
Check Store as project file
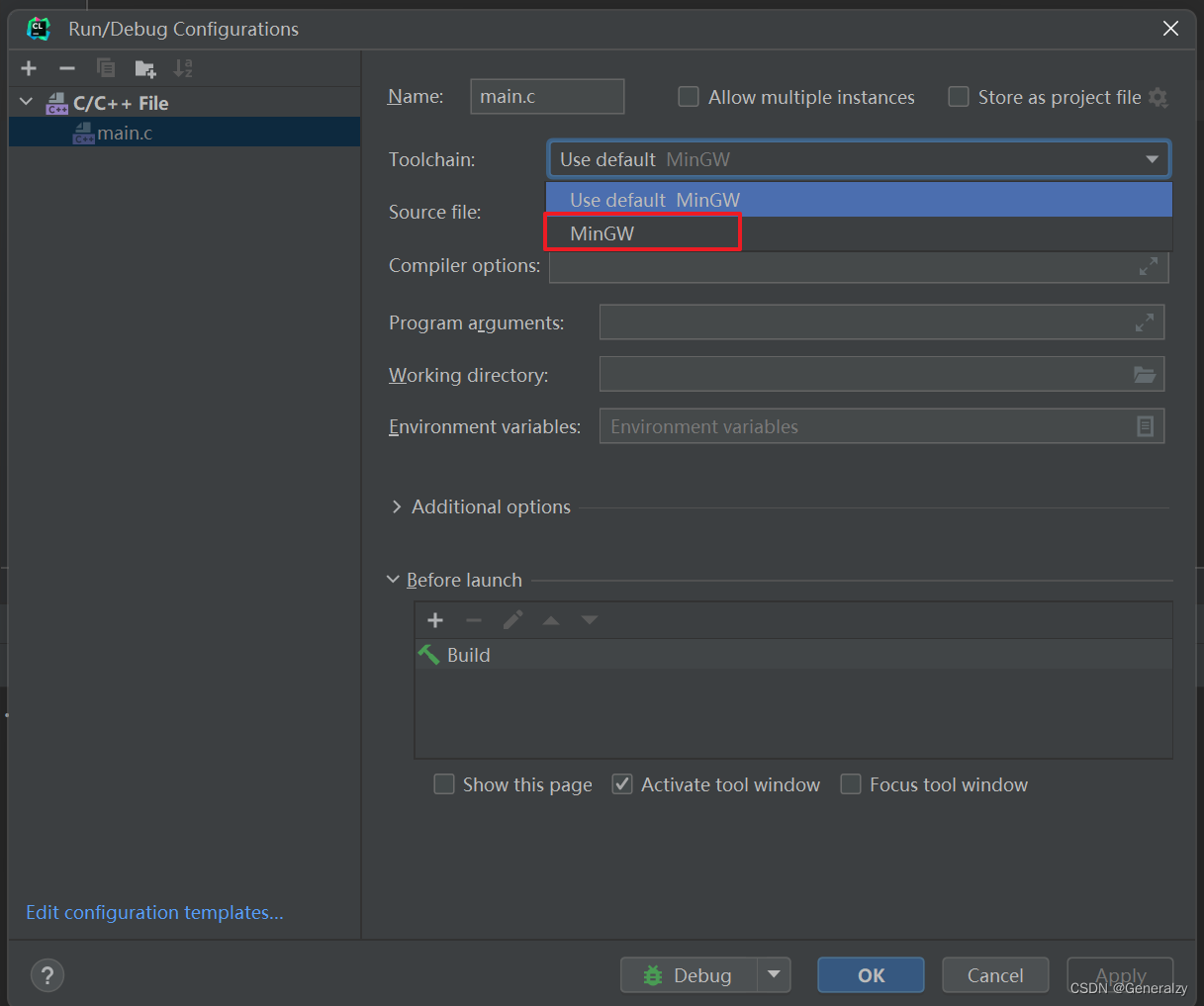(x=959, y=97)
